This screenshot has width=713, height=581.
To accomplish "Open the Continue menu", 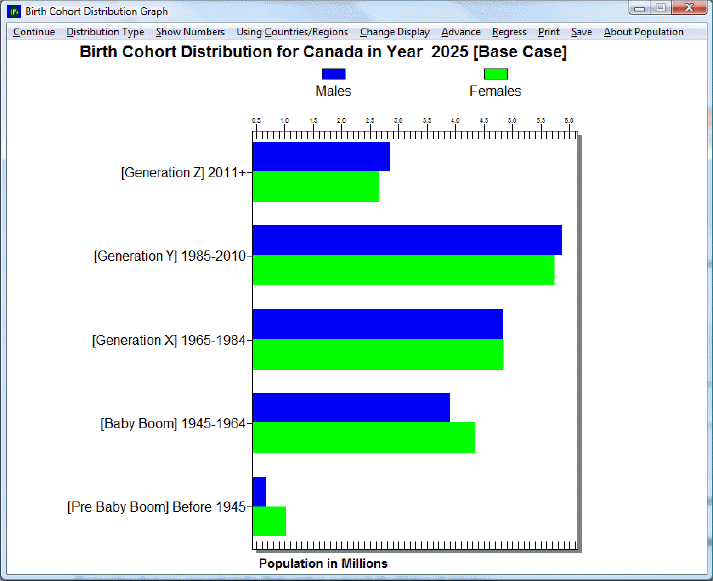I will tap(34, 32).
